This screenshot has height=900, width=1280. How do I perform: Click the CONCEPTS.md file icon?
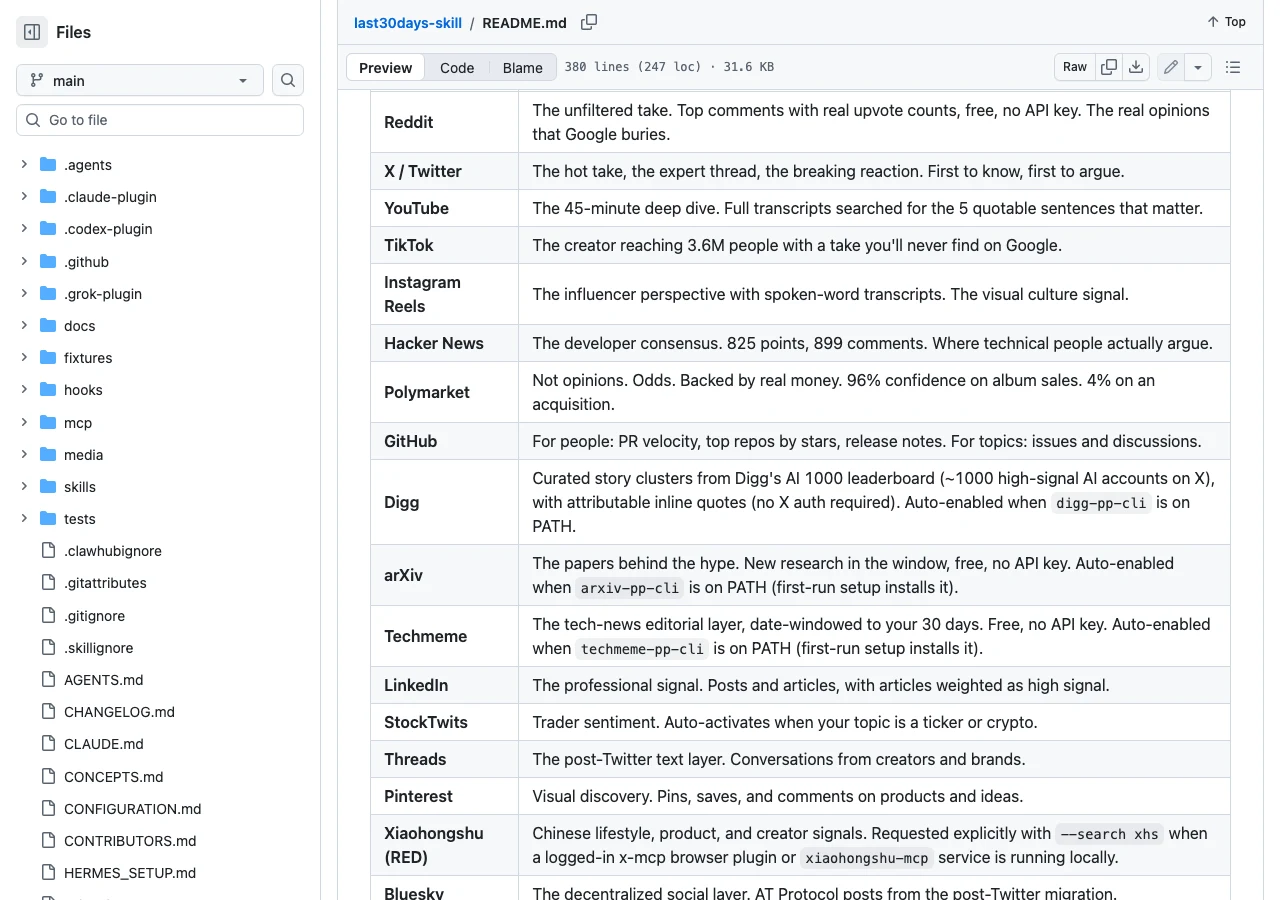tap(48, 776)
